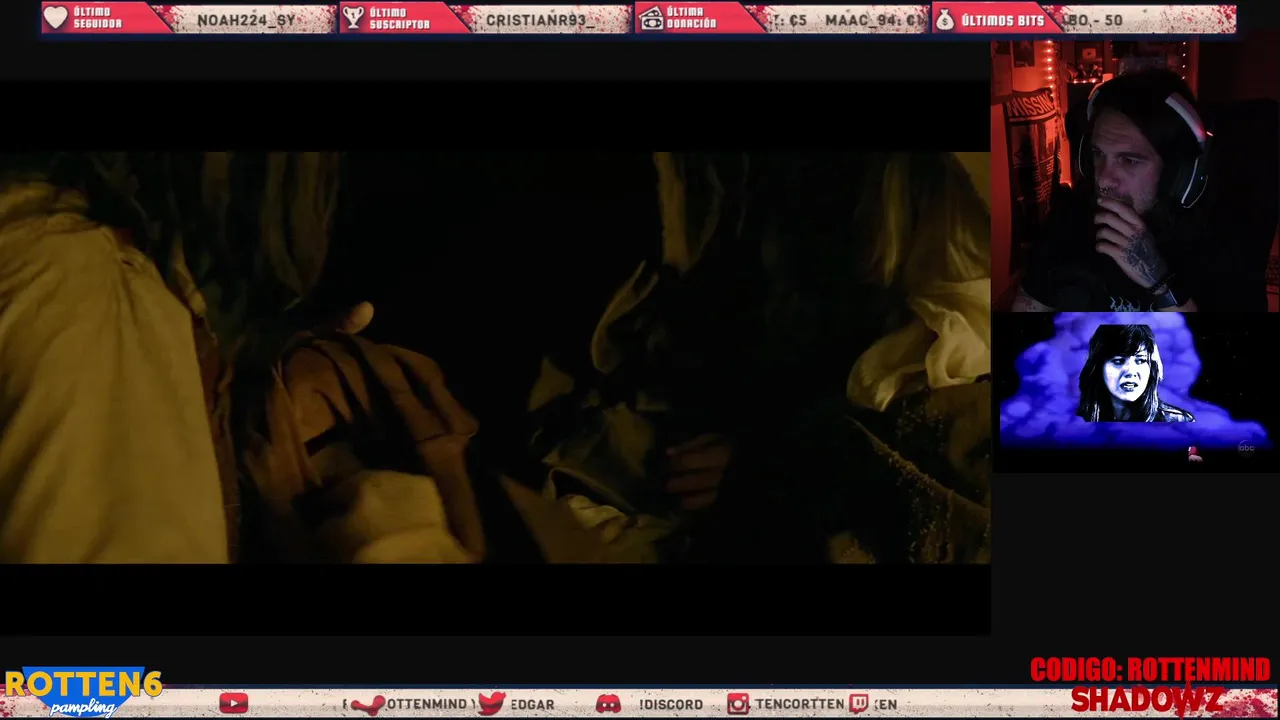This screenshot has width=1280, height=720.
Task: Click subscriber name CRISTIANR93_
Action: [540, 20]
